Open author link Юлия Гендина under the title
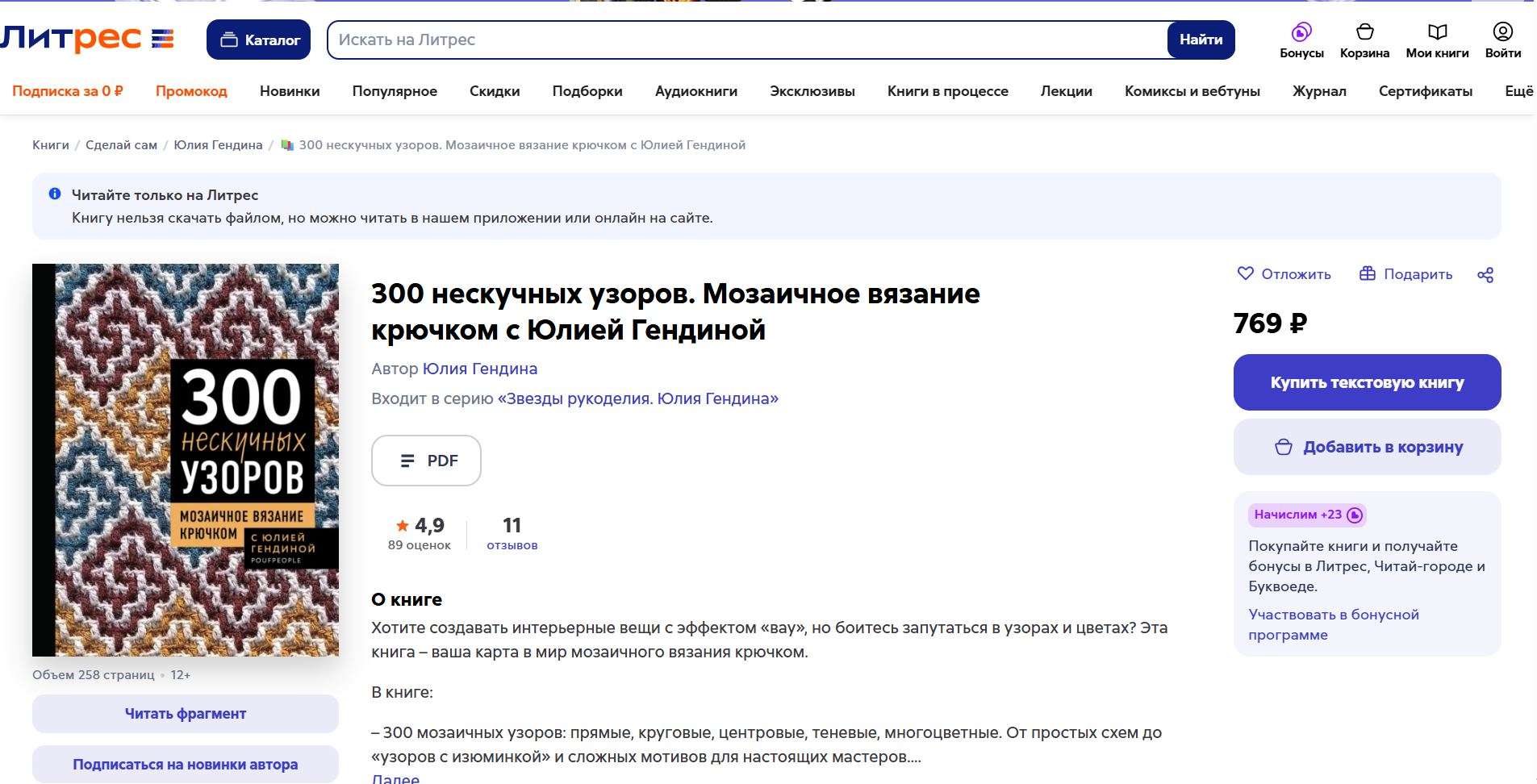The height and width of the screenshot is (784, 1537). tap(479, 369)
